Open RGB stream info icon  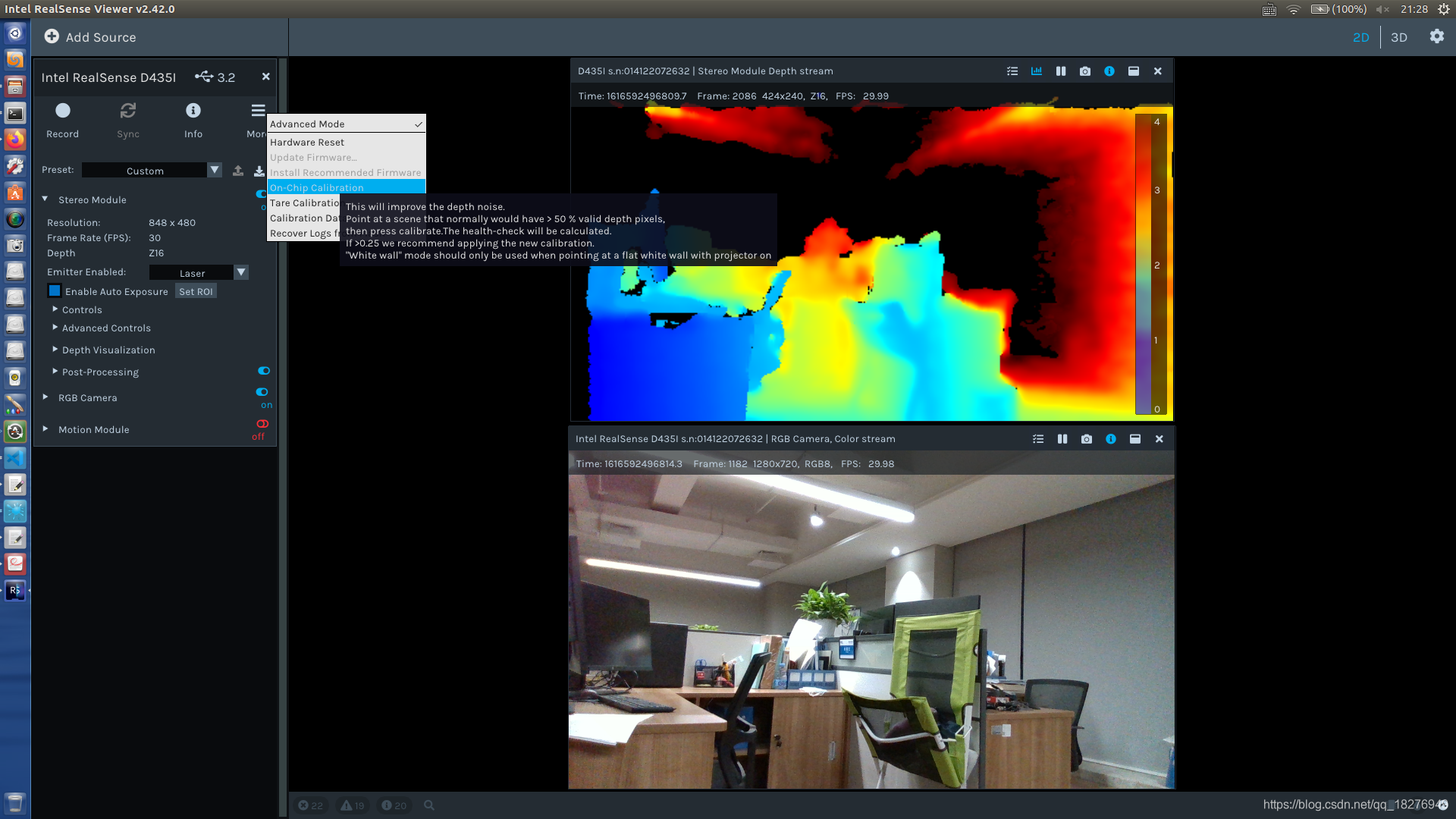(1111, 439)
